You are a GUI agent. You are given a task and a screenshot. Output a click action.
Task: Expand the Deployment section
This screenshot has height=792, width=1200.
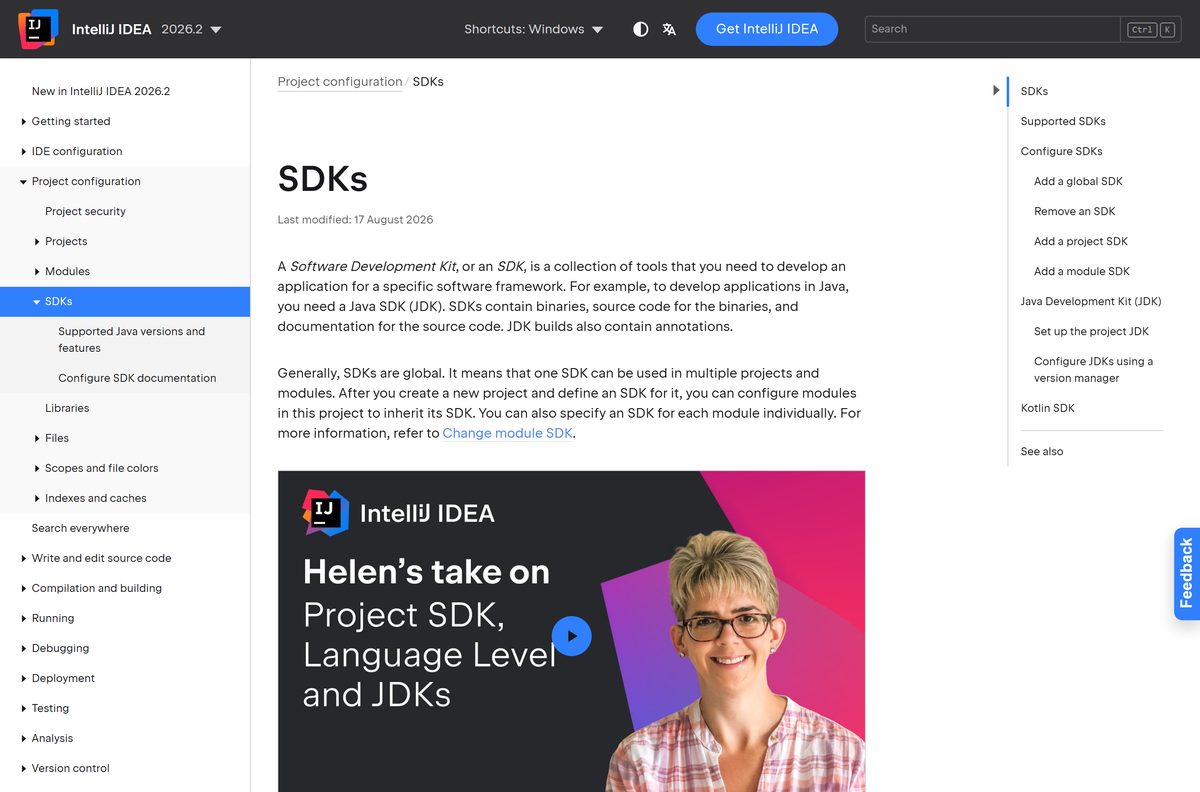click(24, 678)
